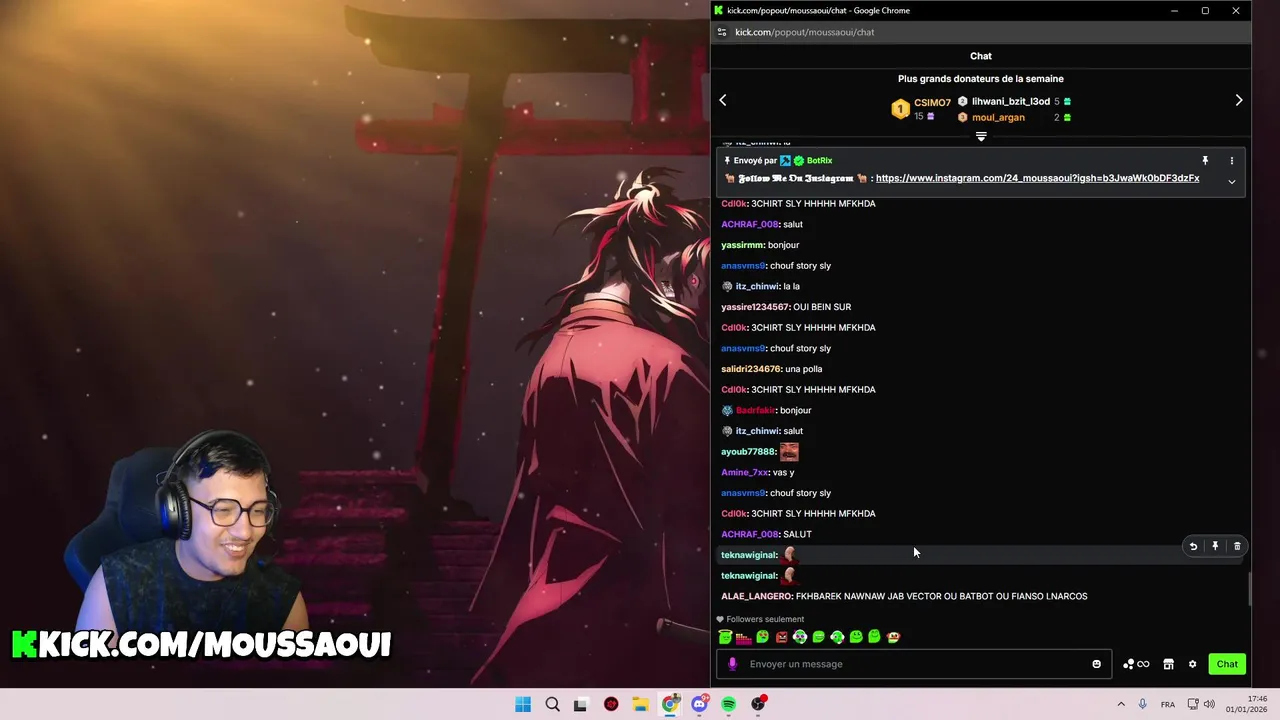The height and width of the screenshot is (720, 1280).
Task: Click the purple microphone icon in message field
Action: tap(732, 664)
